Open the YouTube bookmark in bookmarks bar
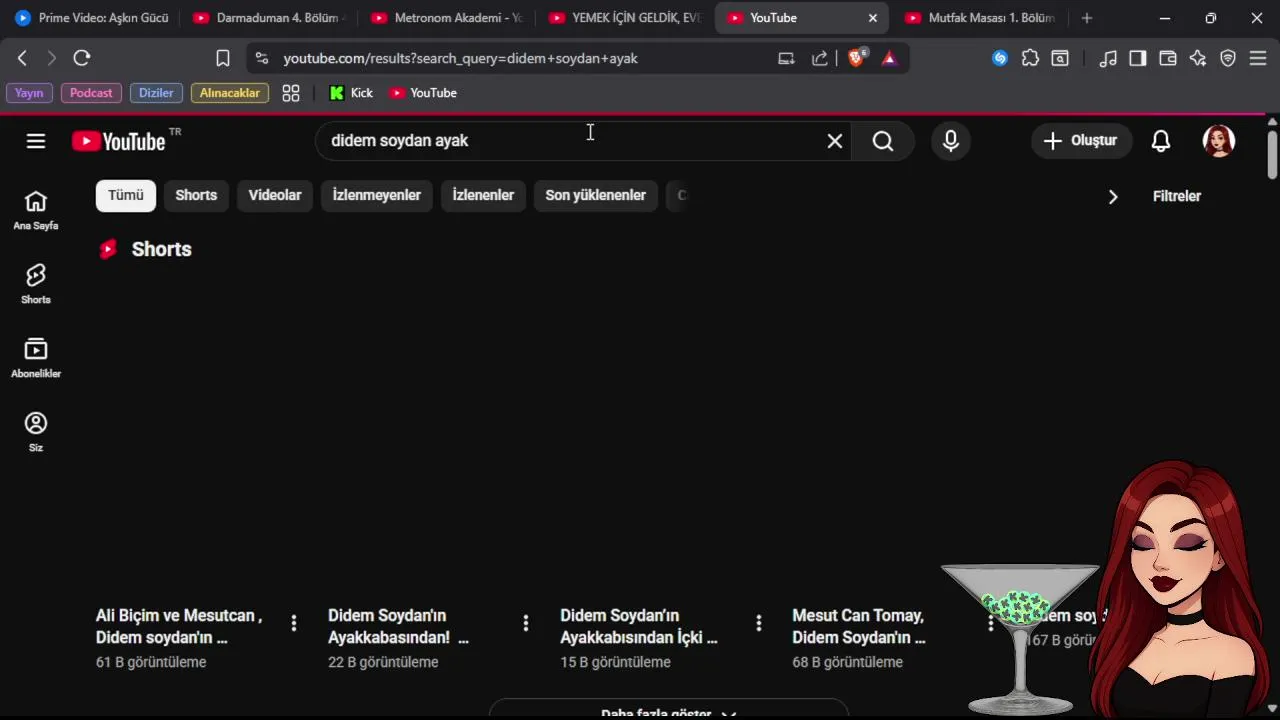Viewport: 1280px width, 720px height. (x=423, y=93)
